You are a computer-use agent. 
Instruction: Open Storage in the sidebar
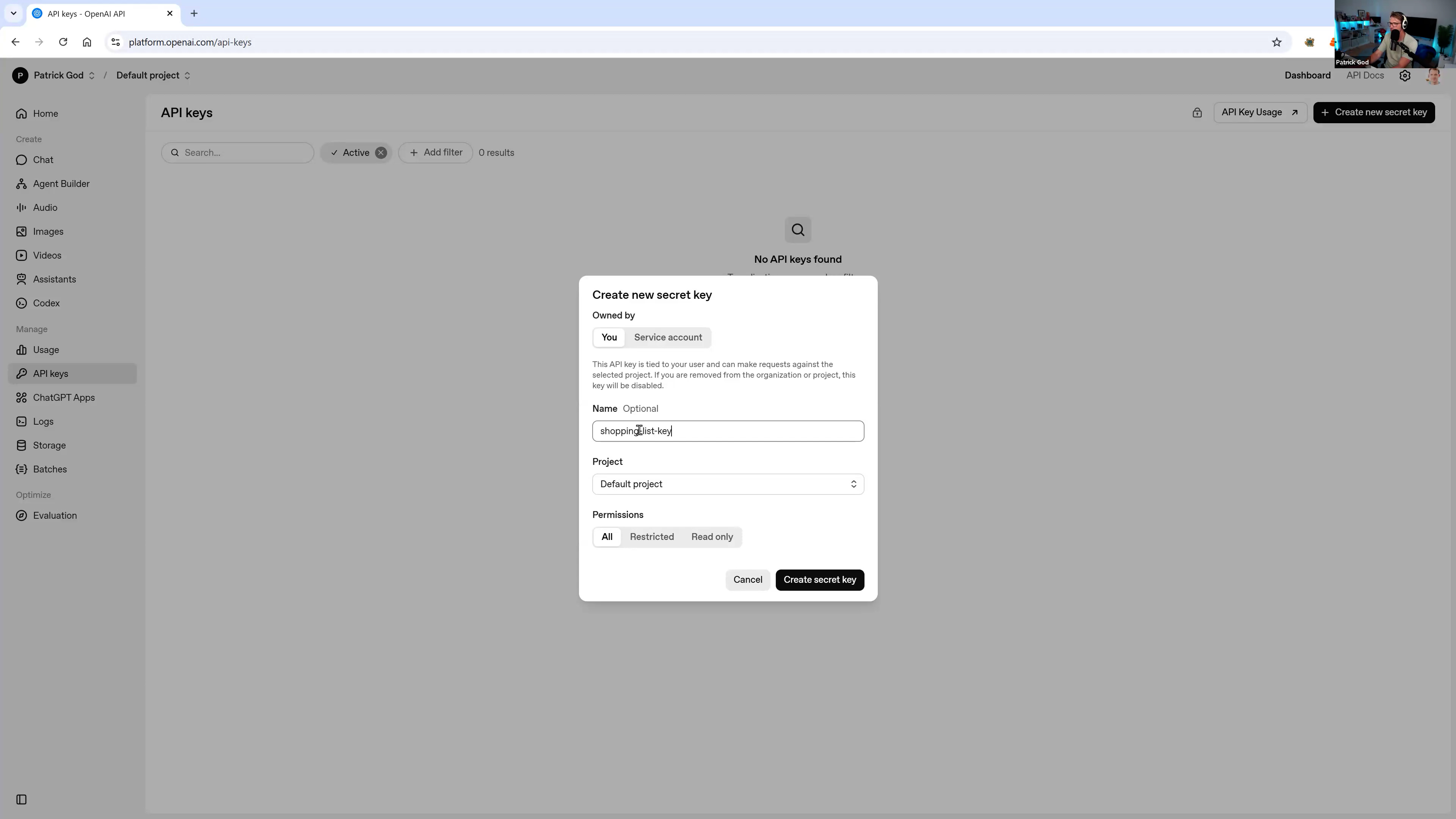point(72,446)
